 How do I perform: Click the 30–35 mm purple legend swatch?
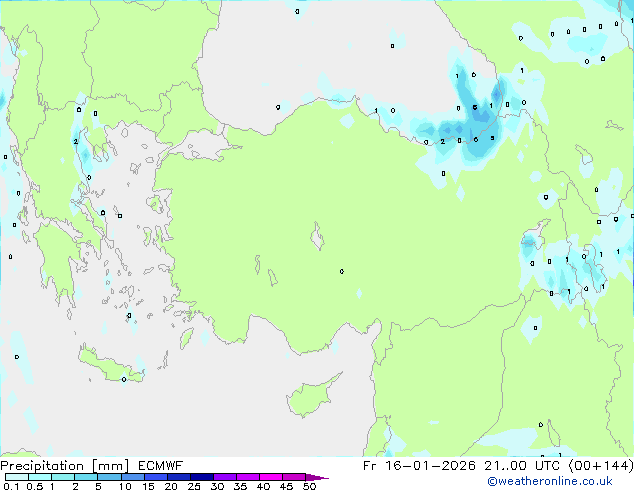coord(225,477)
